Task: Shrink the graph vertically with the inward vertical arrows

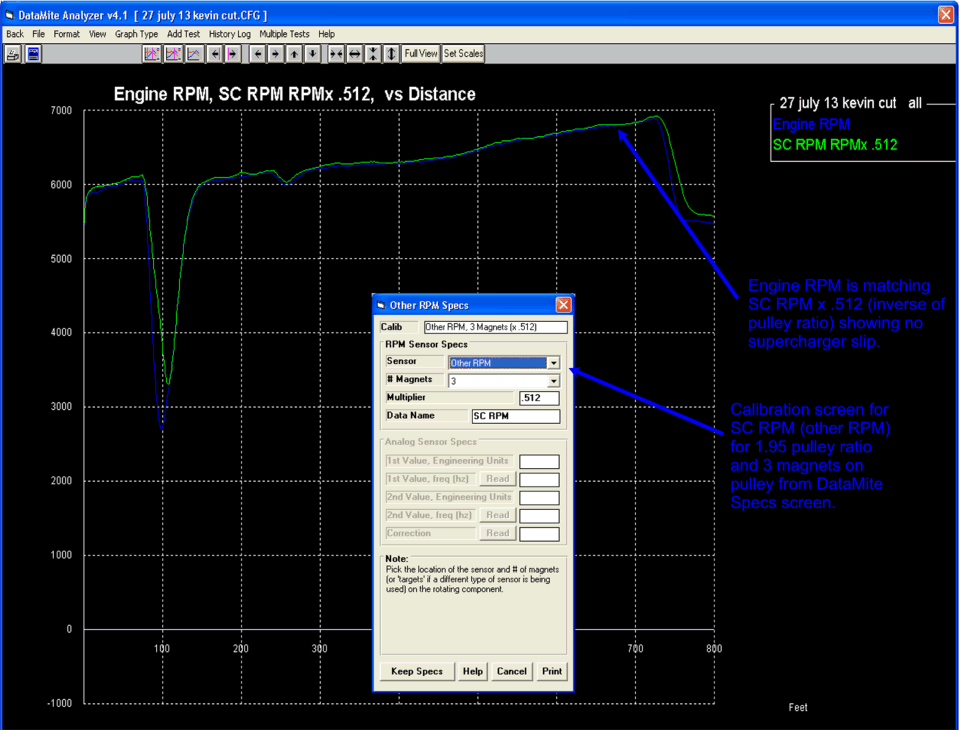Action: (372, 54)
